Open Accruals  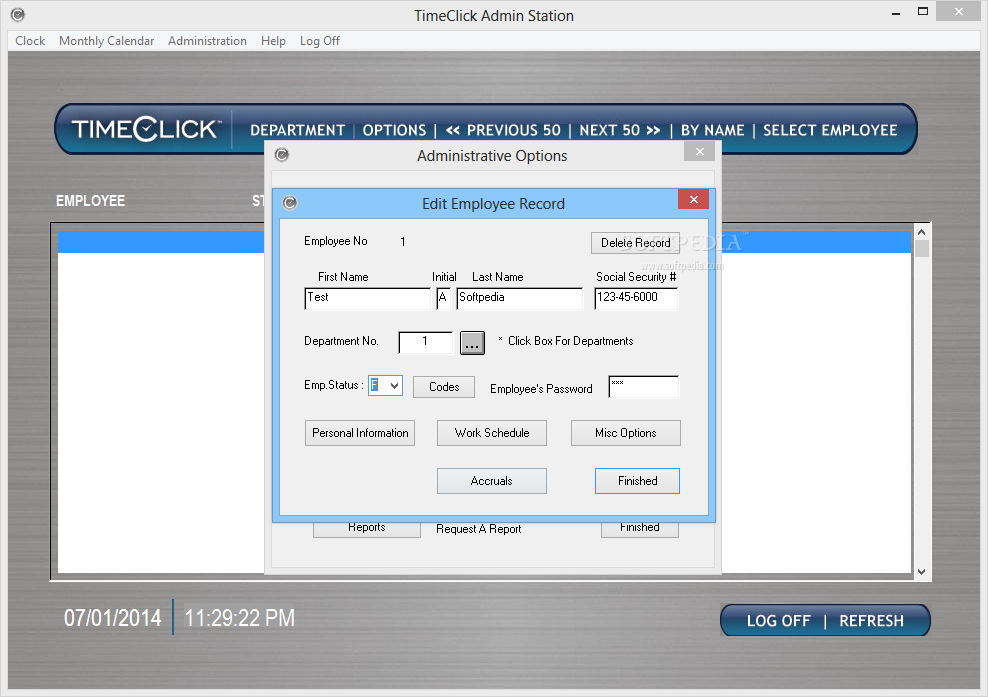(x=491, y=481)
